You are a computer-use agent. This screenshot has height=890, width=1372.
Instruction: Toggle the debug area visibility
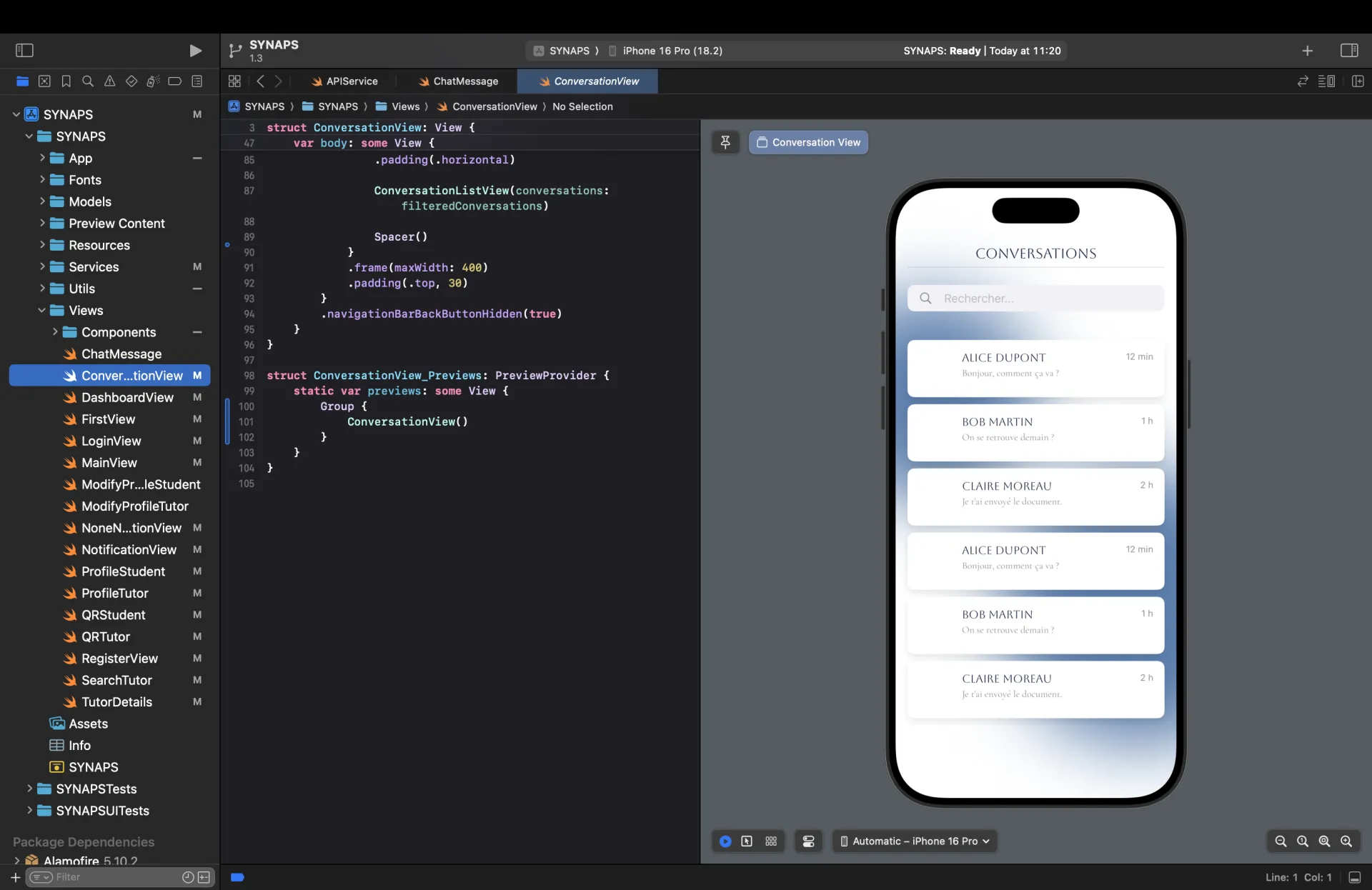1355,877
